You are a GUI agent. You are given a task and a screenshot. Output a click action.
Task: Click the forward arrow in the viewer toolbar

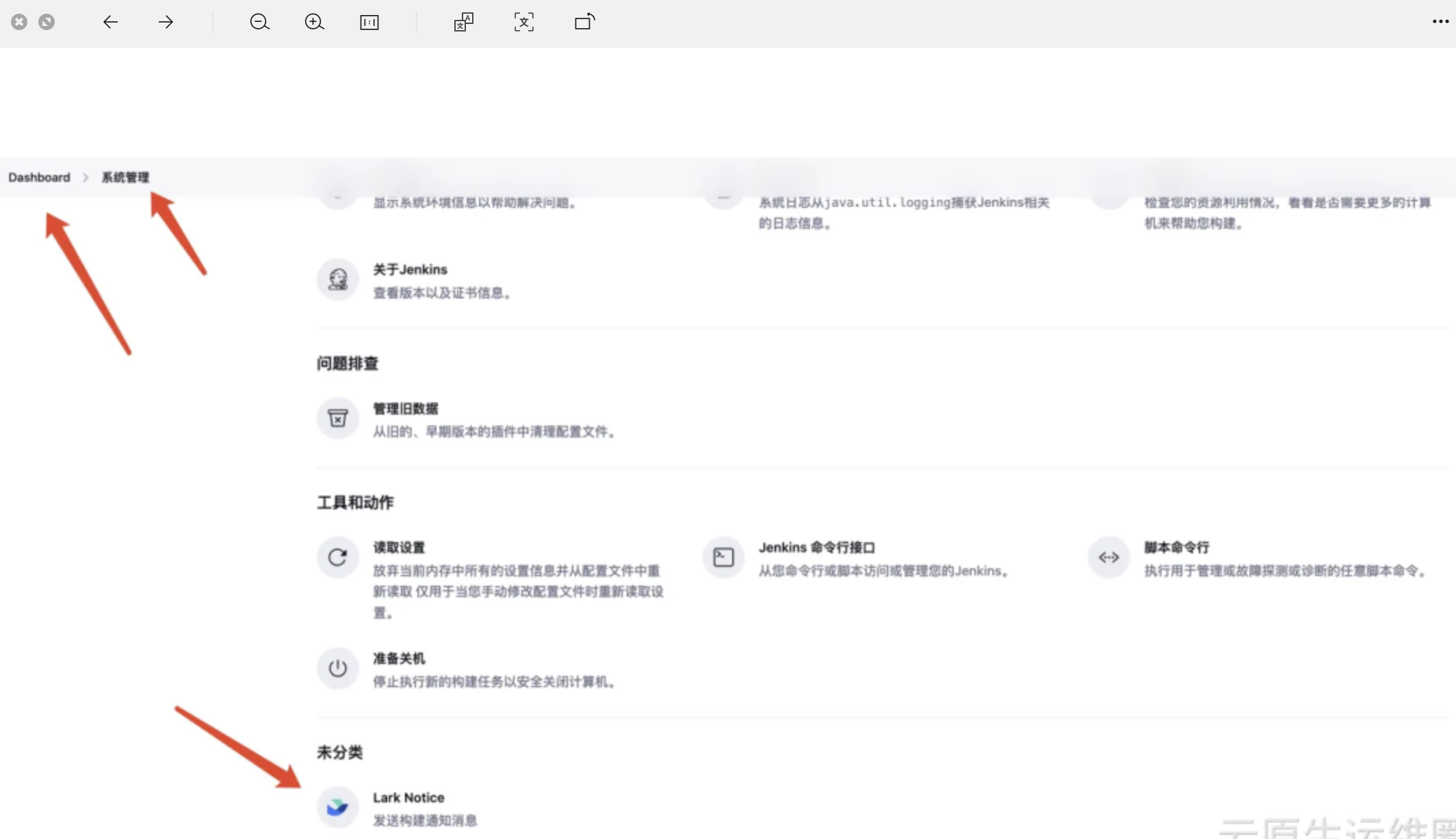click(166, 22)
